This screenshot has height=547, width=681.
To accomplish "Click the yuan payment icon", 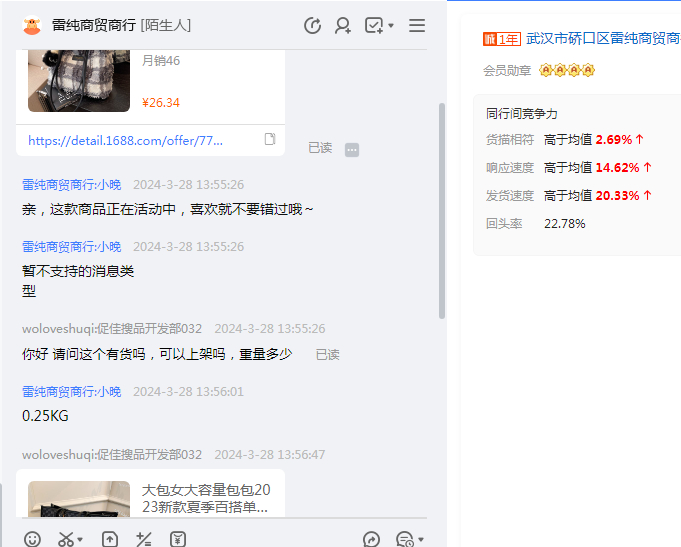I will click(178, 539).
